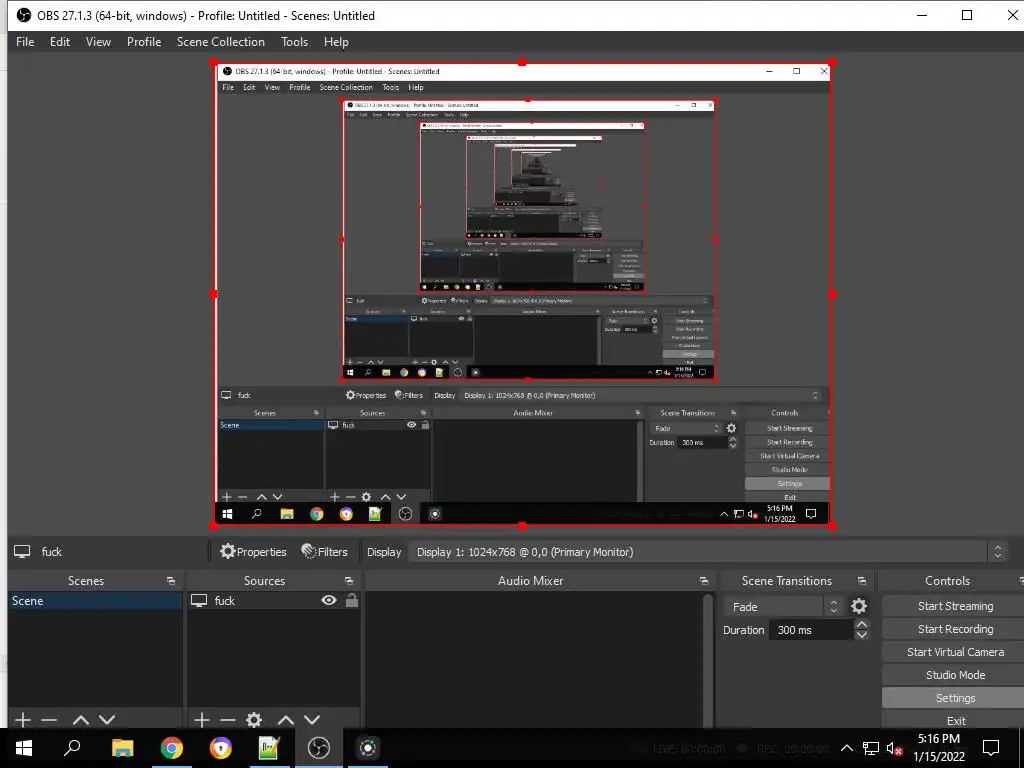Open the 5:16 PM clock and calendar
Viewport: 1024px width, 768px height.
click(x=938, y=748)
